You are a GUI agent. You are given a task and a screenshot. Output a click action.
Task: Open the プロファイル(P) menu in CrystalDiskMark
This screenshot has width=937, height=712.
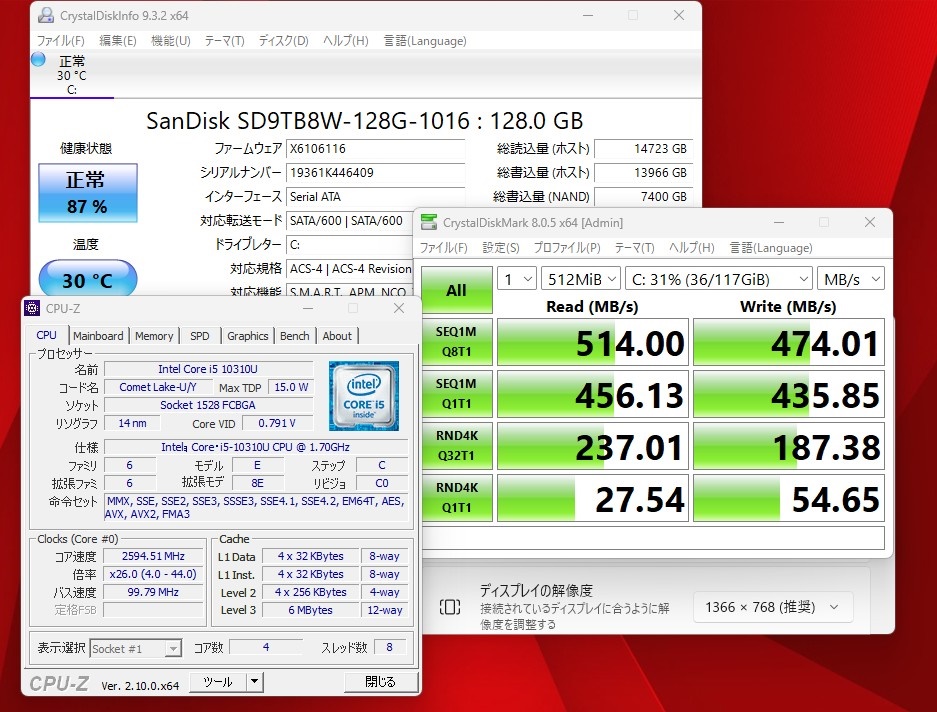[x=567, y=247]
